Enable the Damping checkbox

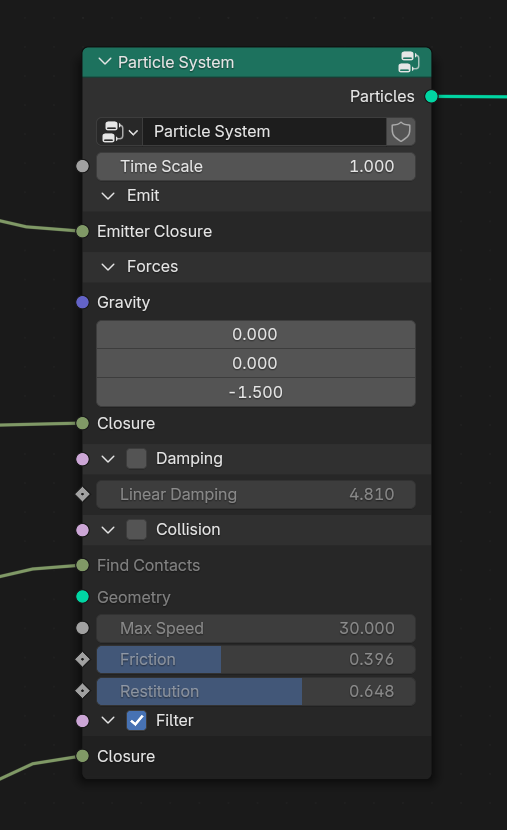click(x=137, y=458)
